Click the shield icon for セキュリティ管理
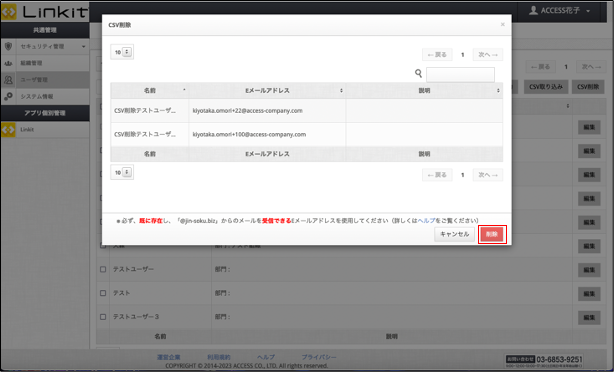Image resolution: width=614 pixels, height=372 pixels. pyautogui.click(x=8, y=46)
